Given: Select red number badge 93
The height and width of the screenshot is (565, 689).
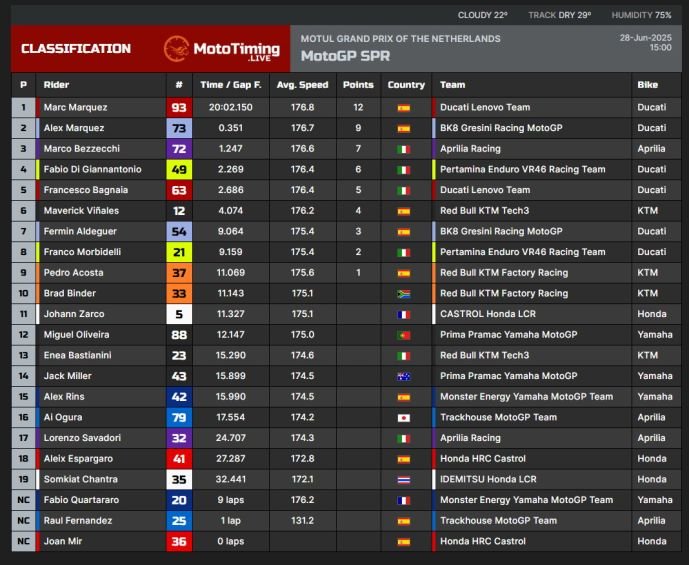Looking at the screenshot, I should point(179,108).
